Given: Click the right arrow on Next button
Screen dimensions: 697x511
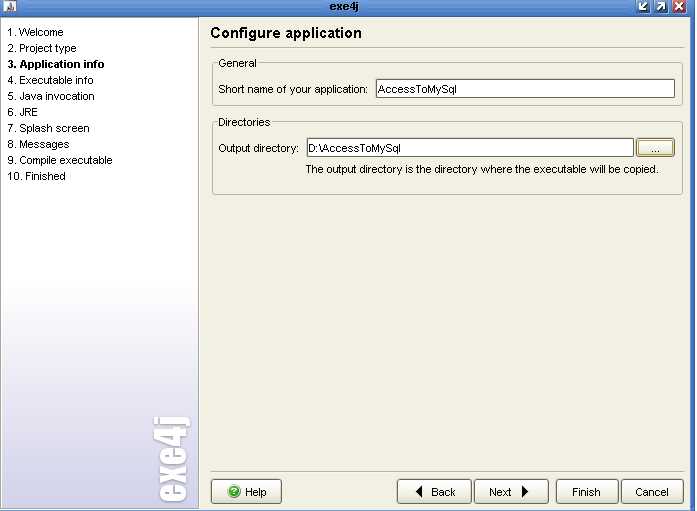Looking at the screenshot, I should click(525, 491).
